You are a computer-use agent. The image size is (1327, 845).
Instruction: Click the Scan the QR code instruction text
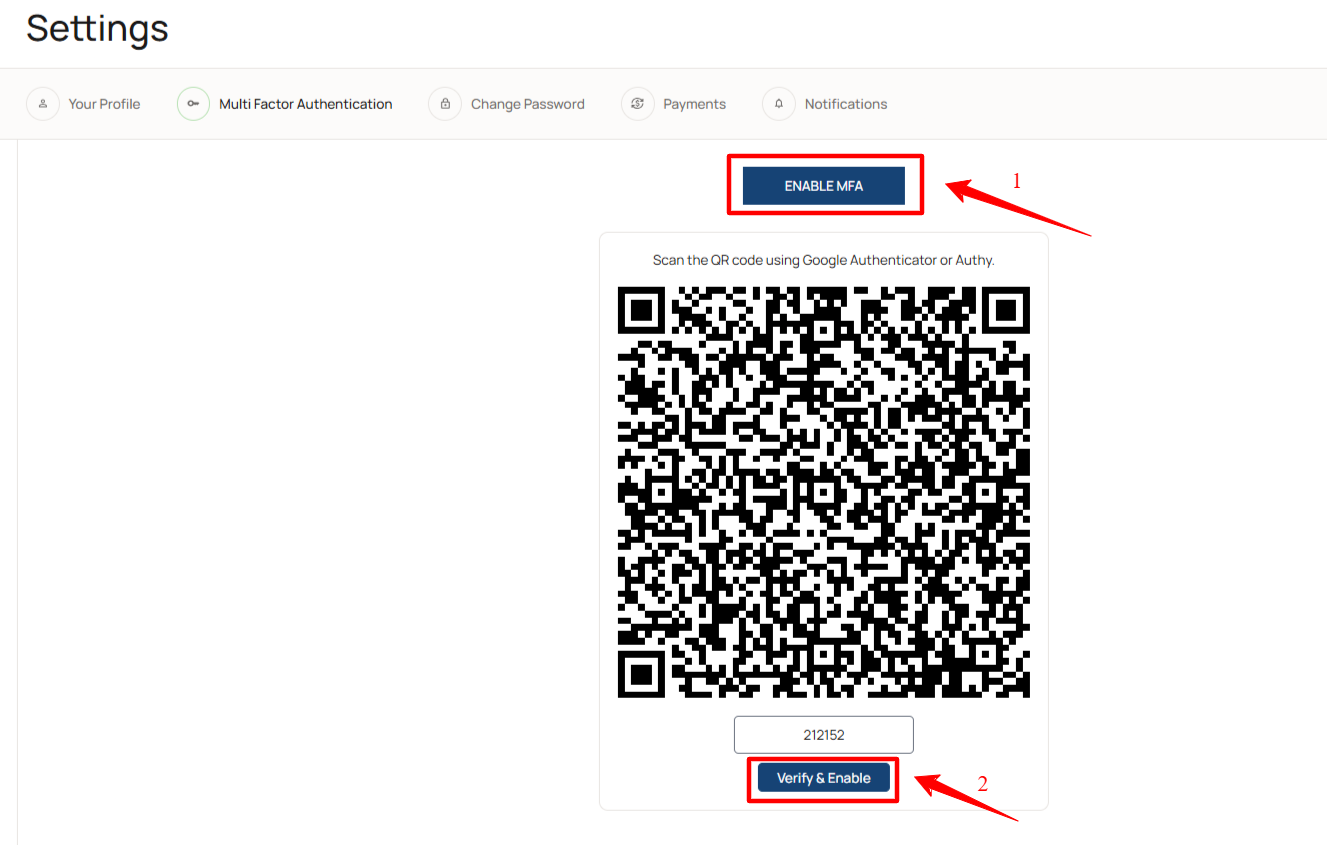point(824,260)
